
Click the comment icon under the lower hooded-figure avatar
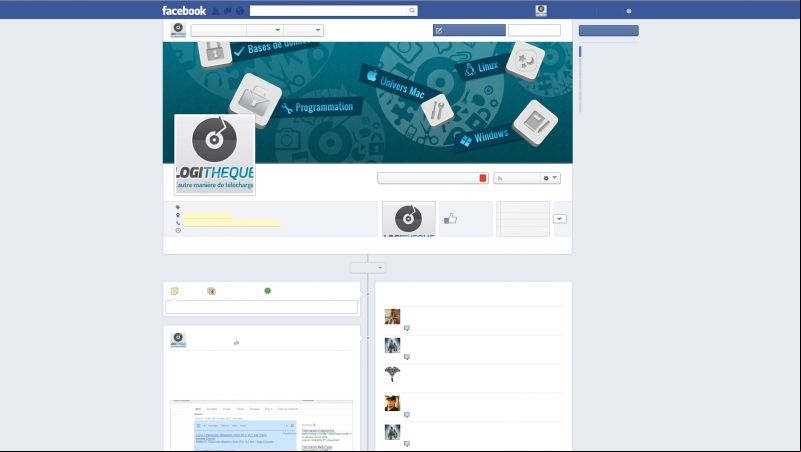tap(407, 444)
